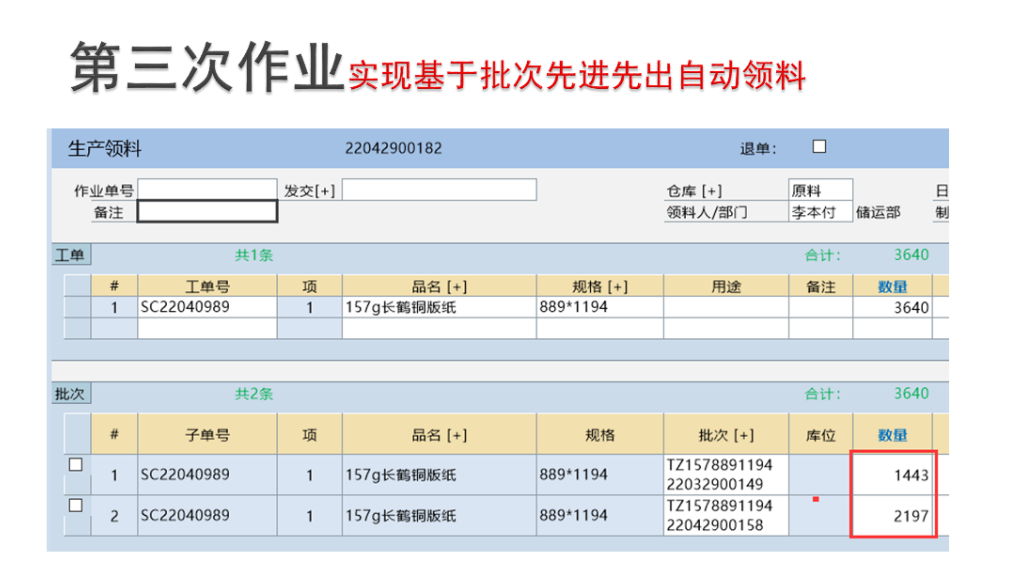This screenshot has width=1025, height=584.
Task: Click the 子单号 column header
Action: pyautogui.click(x=207, y=435)
